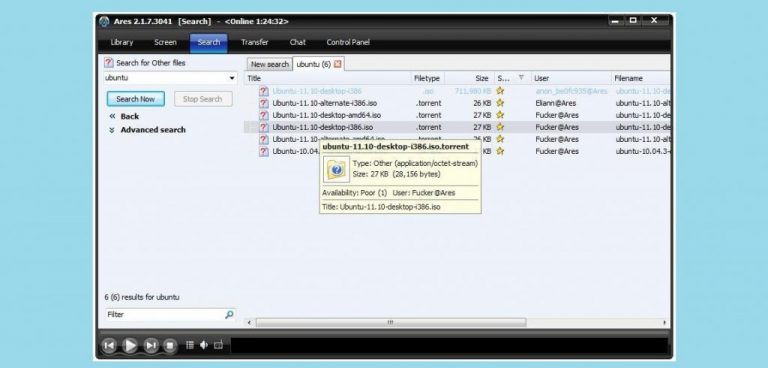Click into the Filter input field
The image size is (768, 368).
pyautogui.click(x=164, y=315)
